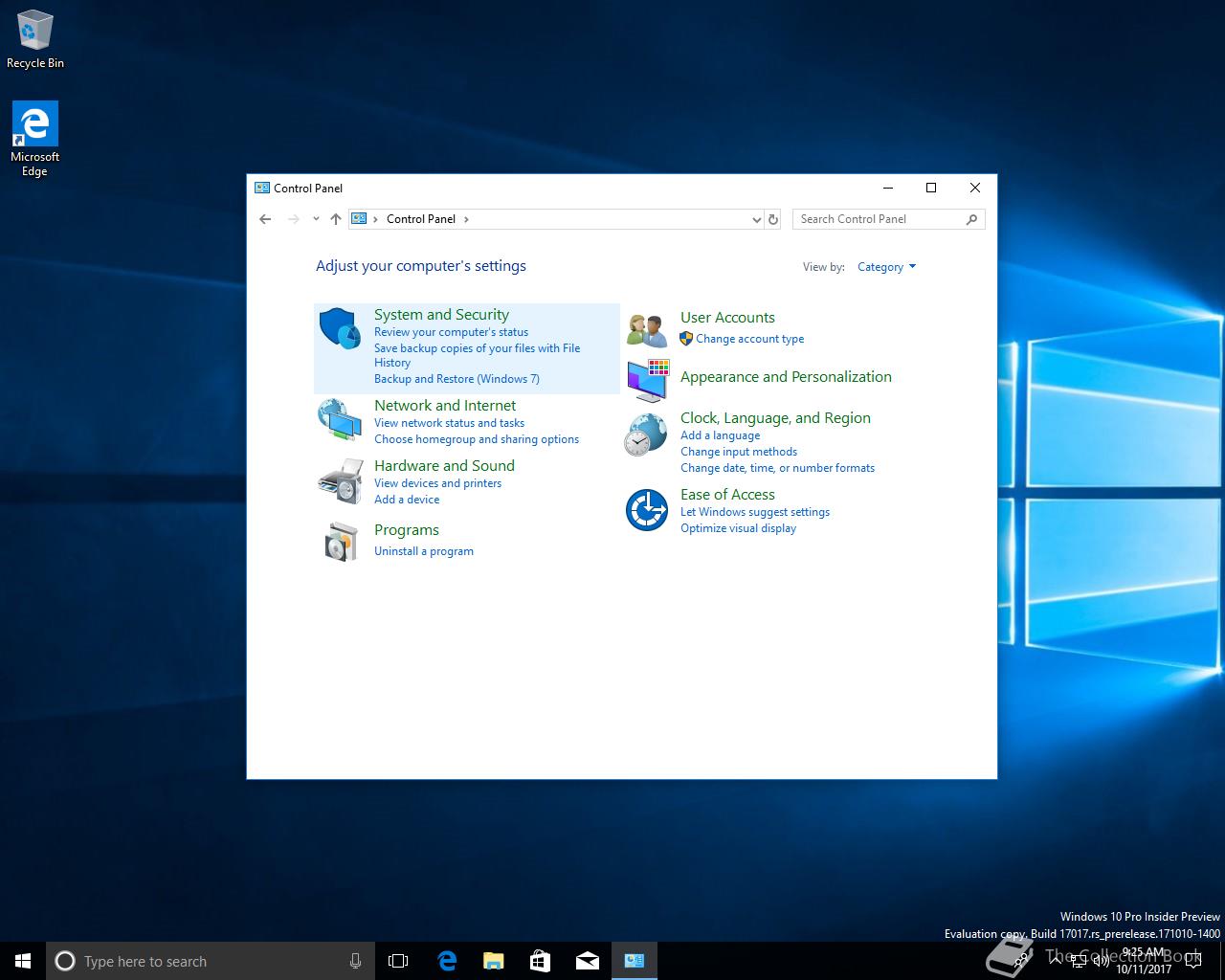
Task: Click the Add a device link
Action: point(407,500)
